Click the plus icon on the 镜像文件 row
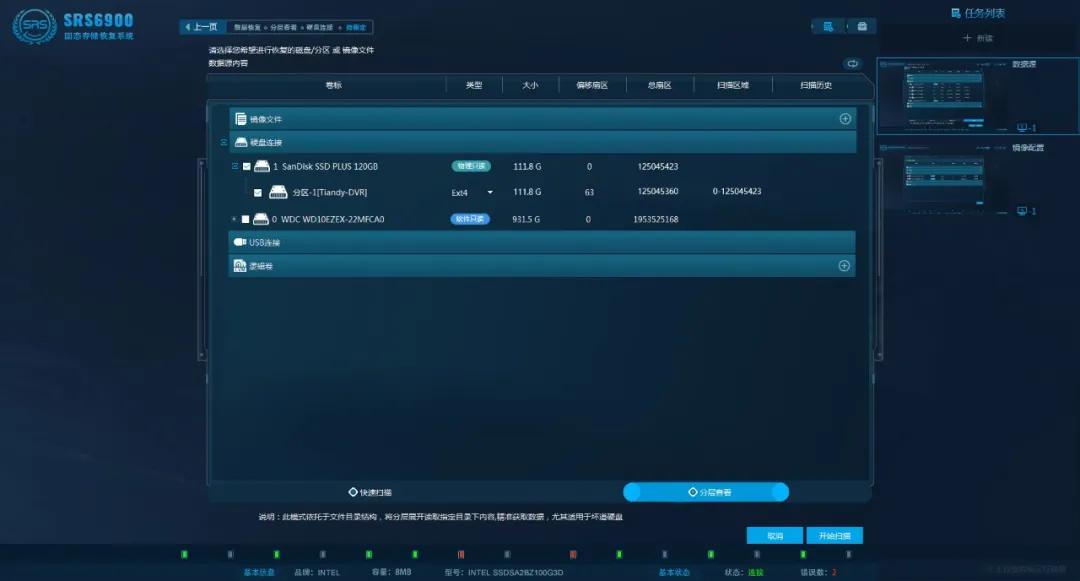 (845, 119)
